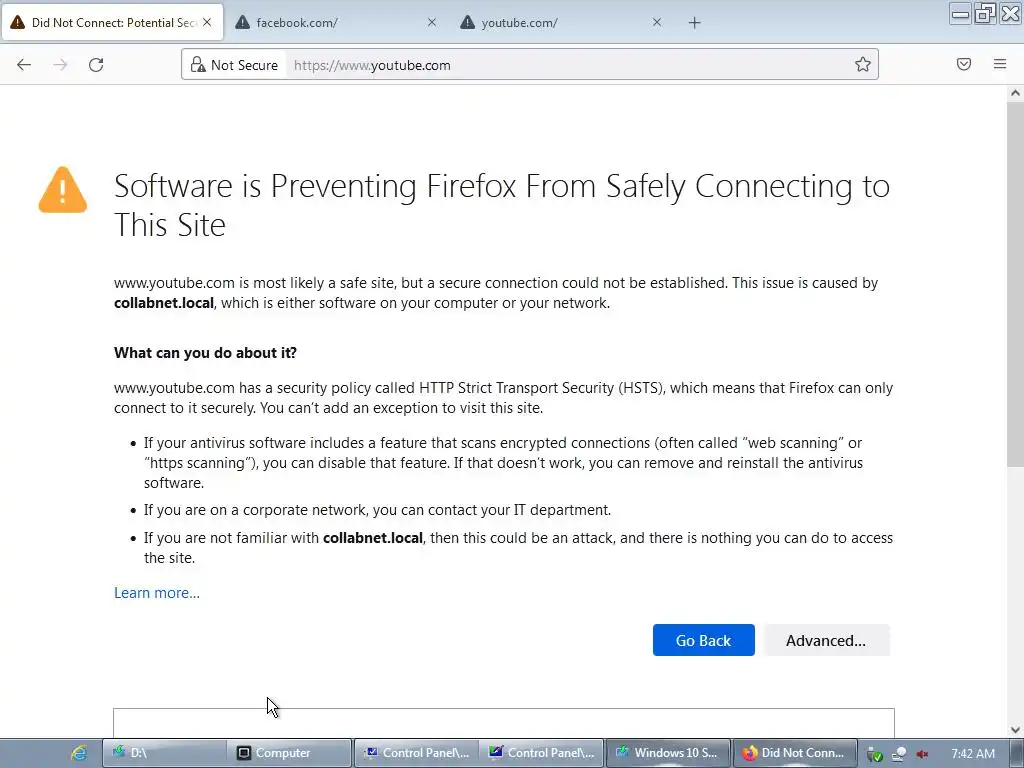Screen dimensions: 1024x768
Task: Click the page scrollbar up arrow
Action: [x=1015, y=93]
